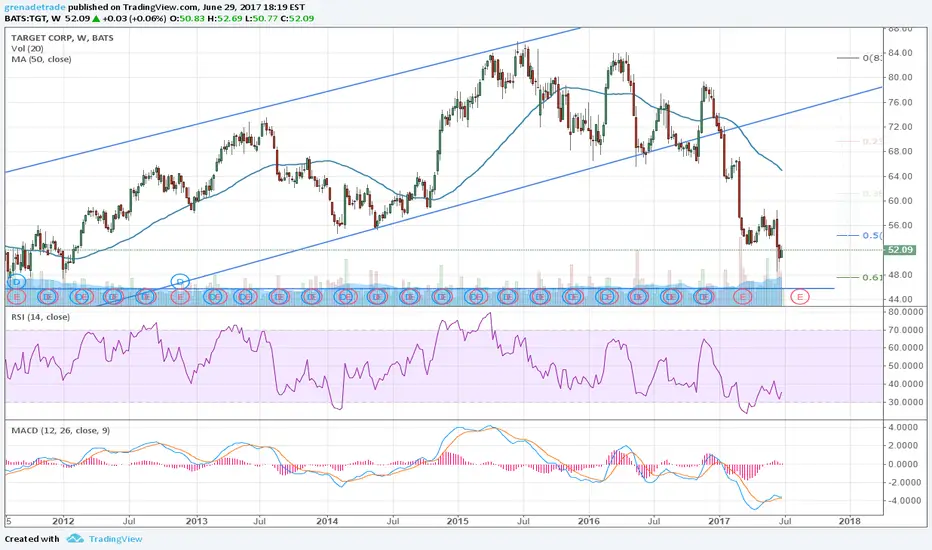This screenshot has width=932, height=550.
Task: Click the O:50.83 open value in header
Action: [187, 18]
